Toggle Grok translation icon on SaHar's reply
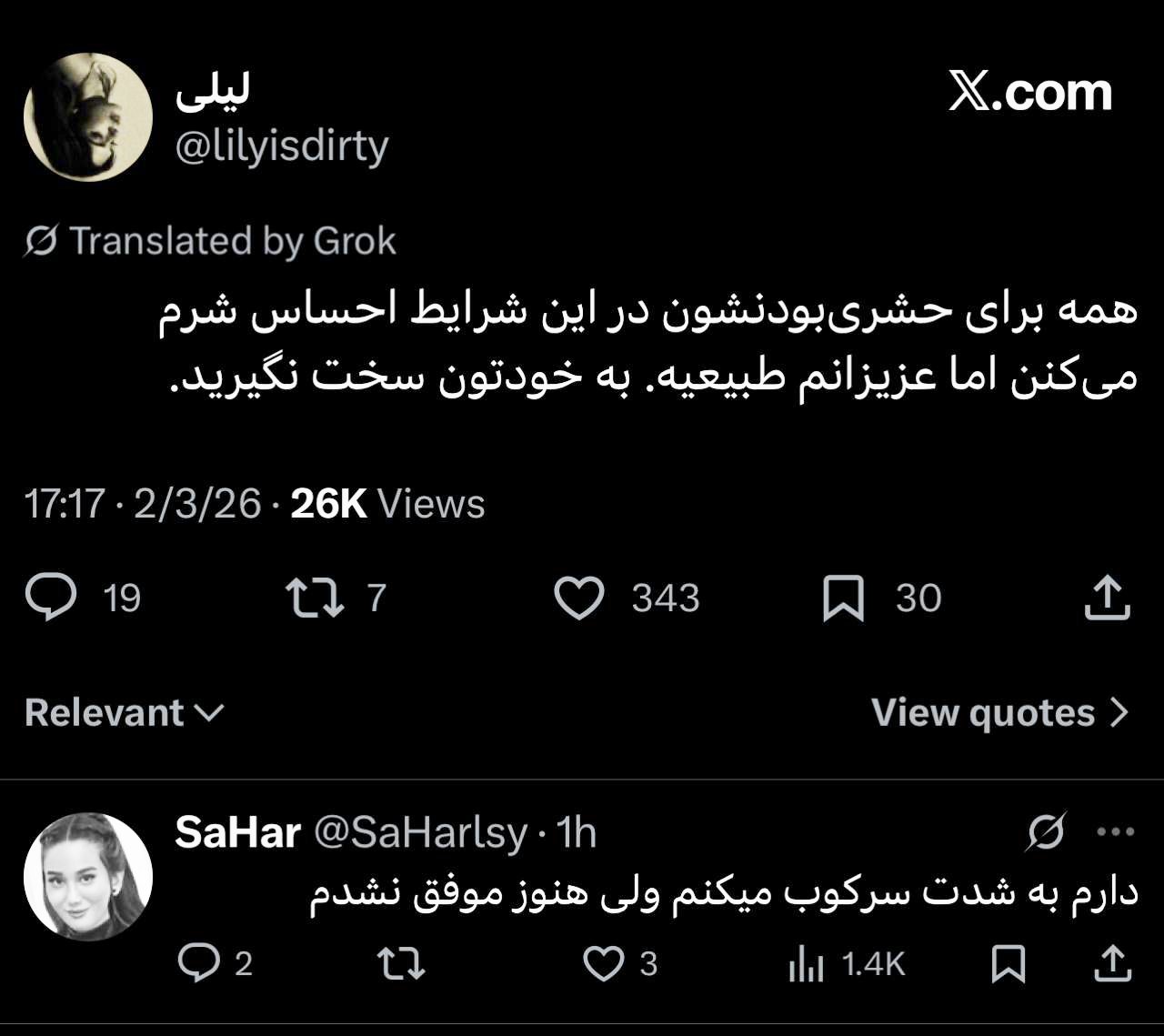Viewport: 1164px width, 1036px height. tap(1046, 831)
